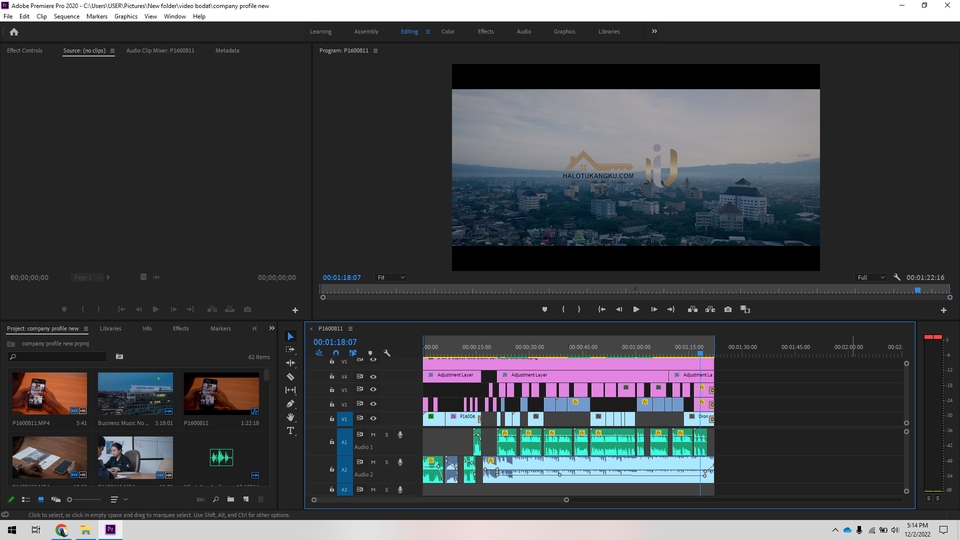Open Project panel menu
Viewport: 960px width, 540px height.
[x=86, y=329]
